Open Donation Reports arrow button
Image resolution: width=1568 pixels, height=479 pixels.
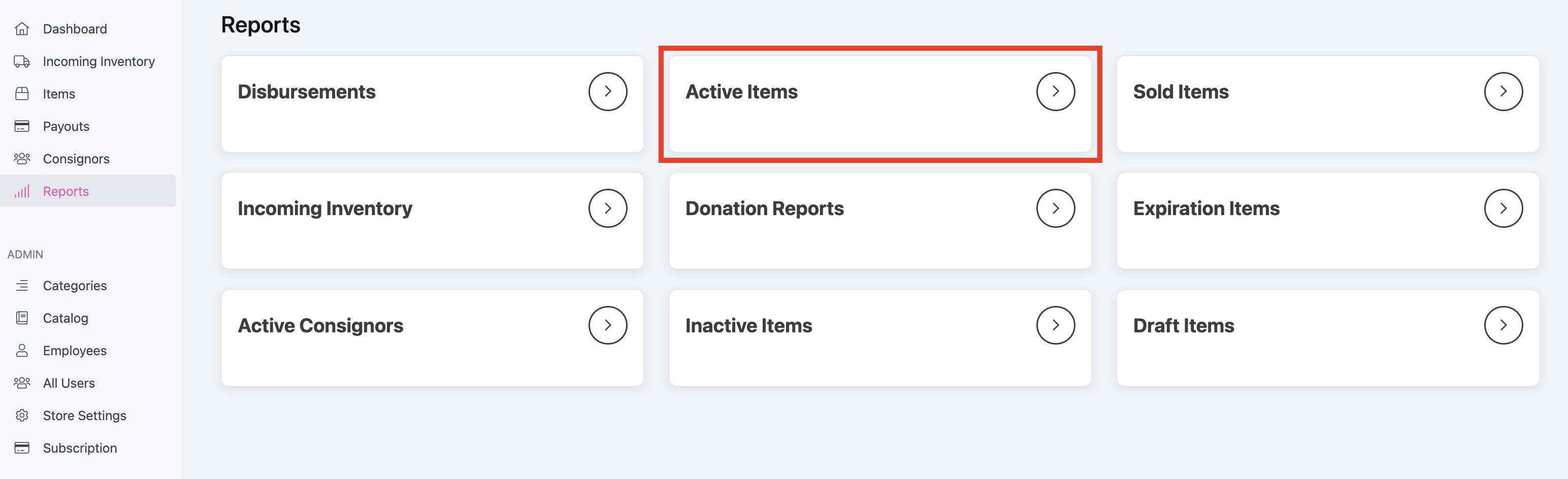(x=1056, y=208)
